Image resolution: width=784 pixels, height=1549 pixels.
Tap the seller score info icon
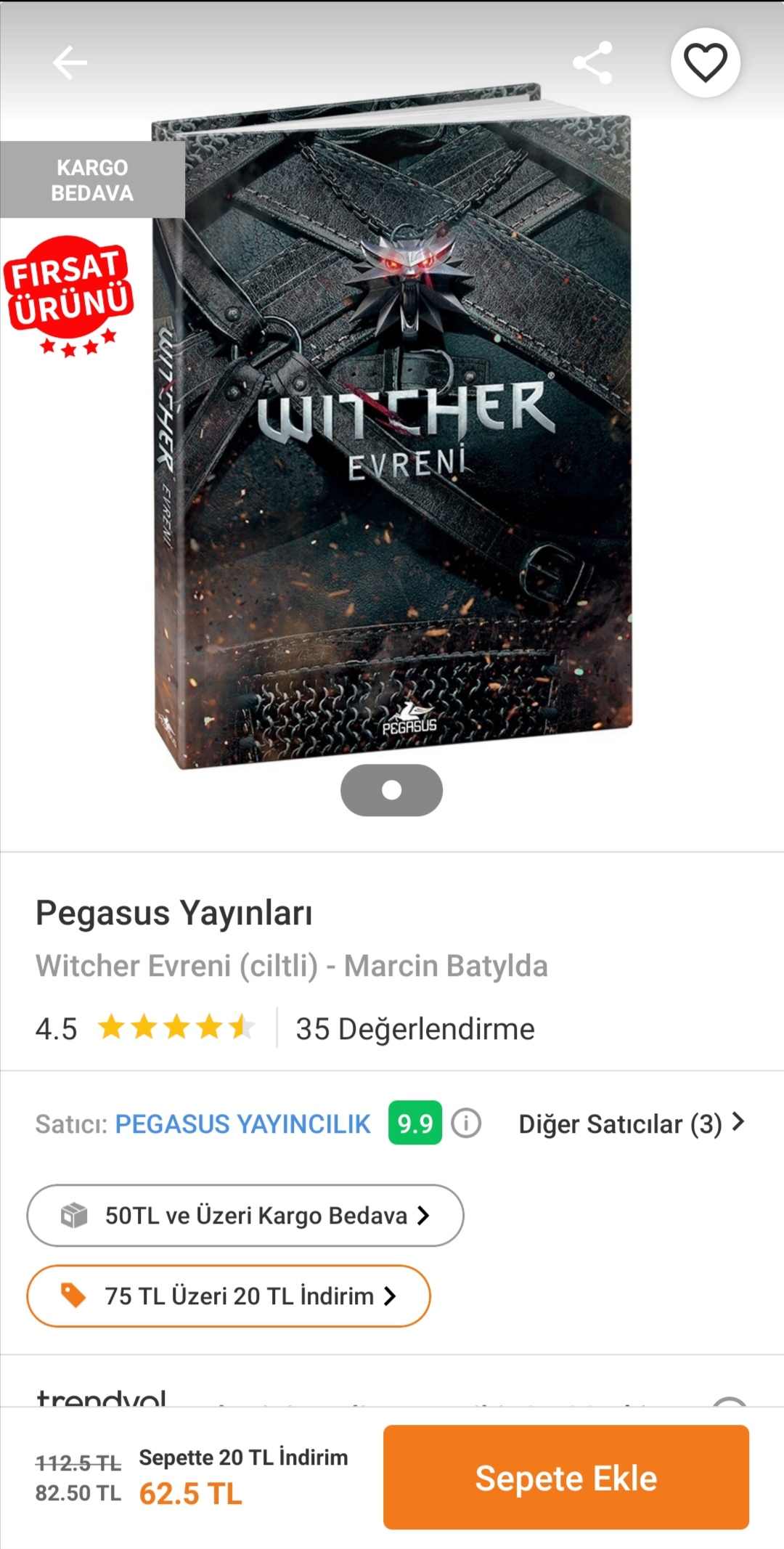(x=466, y=1123)
